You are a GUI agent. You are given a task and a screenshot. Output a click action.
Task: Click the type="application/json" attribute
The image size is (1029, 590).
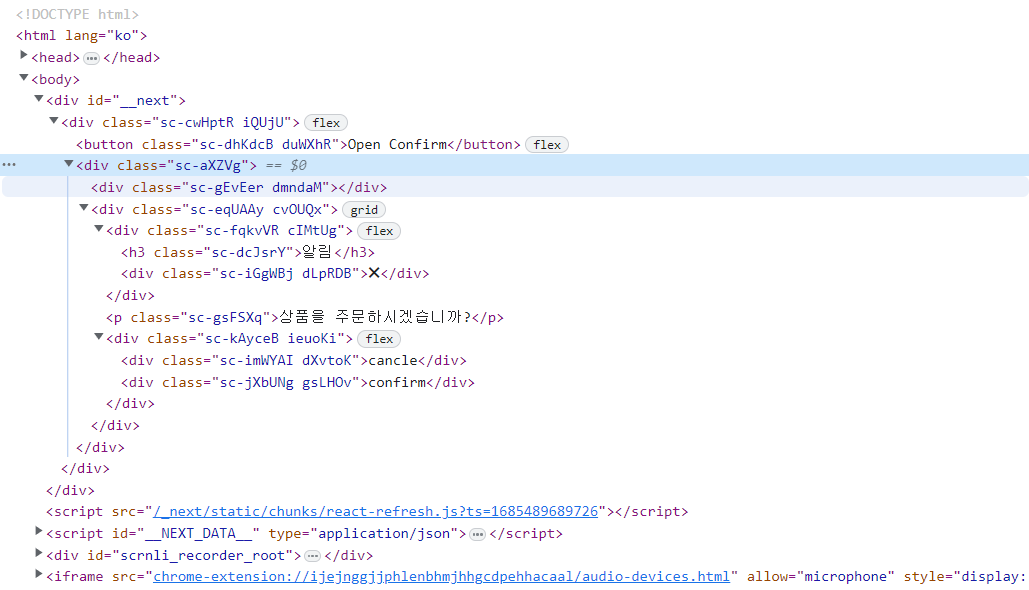pos(364,533)
